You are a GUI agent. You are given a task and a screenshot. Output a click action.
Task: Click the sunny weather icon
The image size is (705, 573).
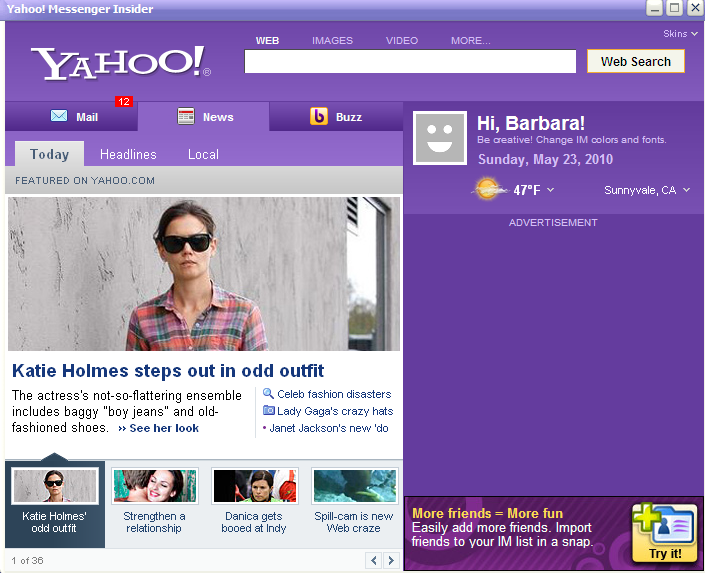tap(487, 189)
